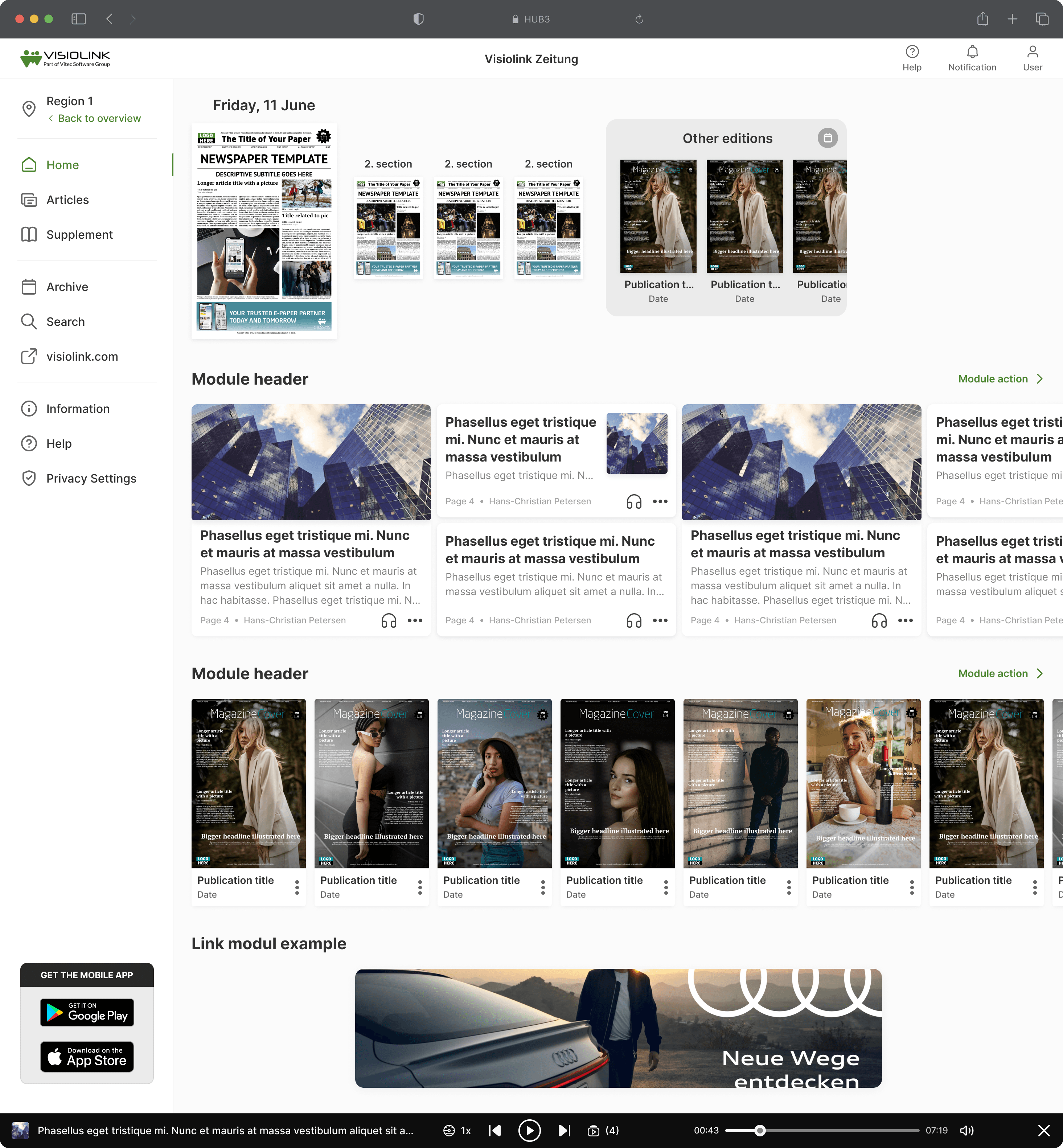The height and width of the screenshot is (1148, 1063).
Task: Go to Articles in sidebar
Action: [x=67, y=200]
